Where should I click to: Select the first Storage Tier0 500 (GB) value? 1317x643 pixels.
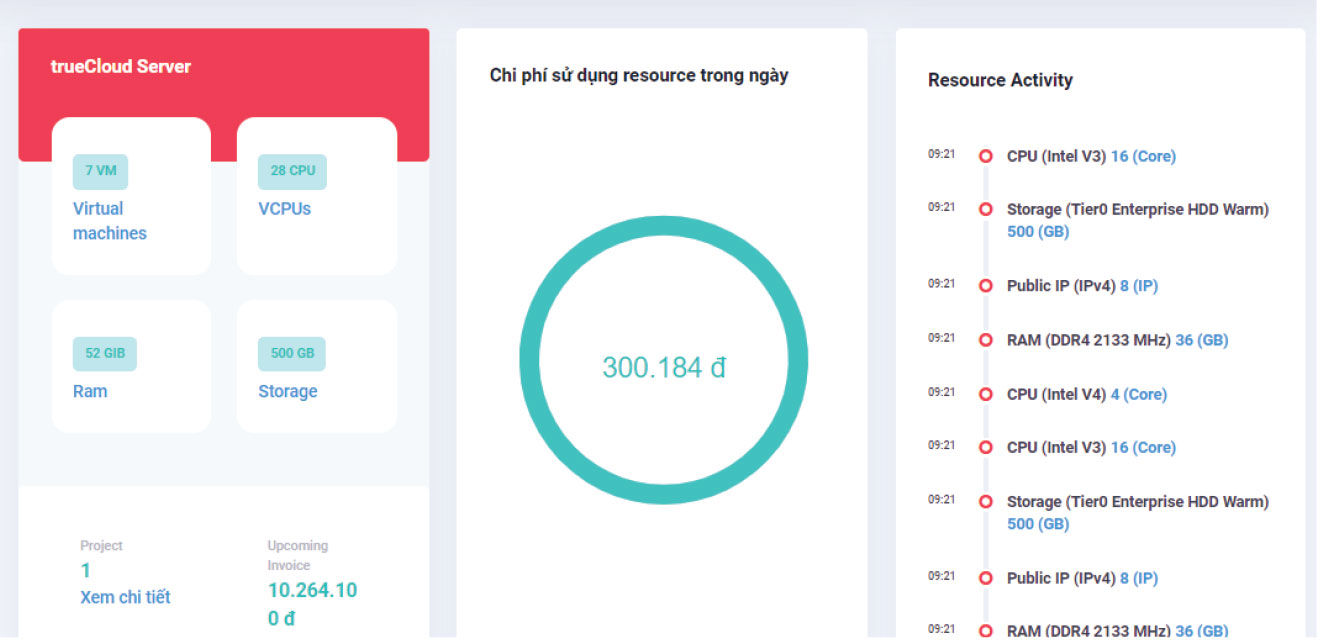(x=1037, y=232)
